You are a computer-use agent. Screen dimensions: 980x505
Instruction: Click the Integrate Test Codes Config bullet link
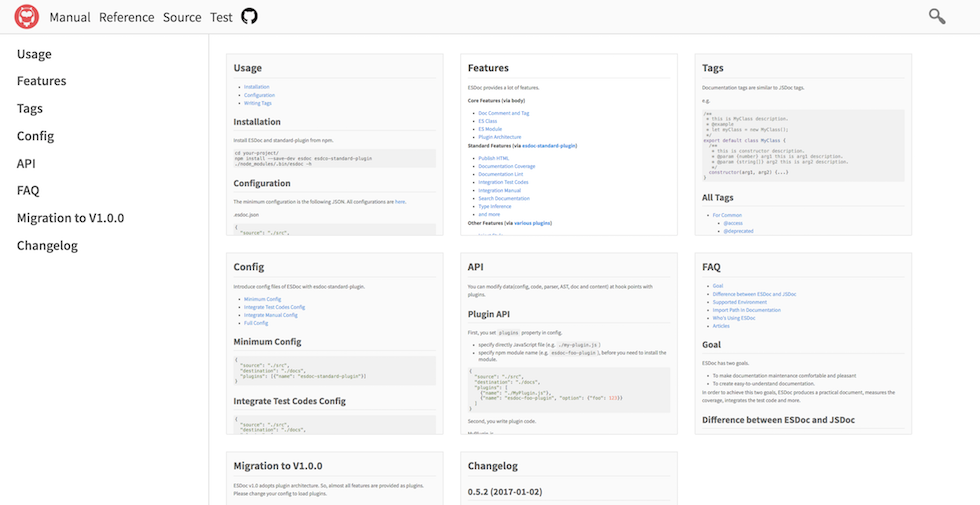point(274,308)
